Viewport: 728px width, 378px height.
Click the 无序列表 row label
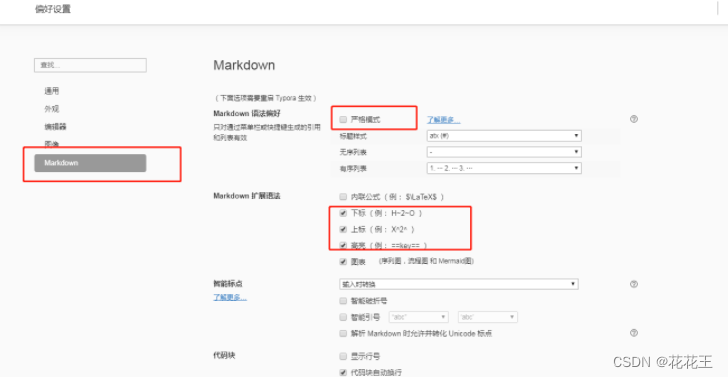coord(353,152)
